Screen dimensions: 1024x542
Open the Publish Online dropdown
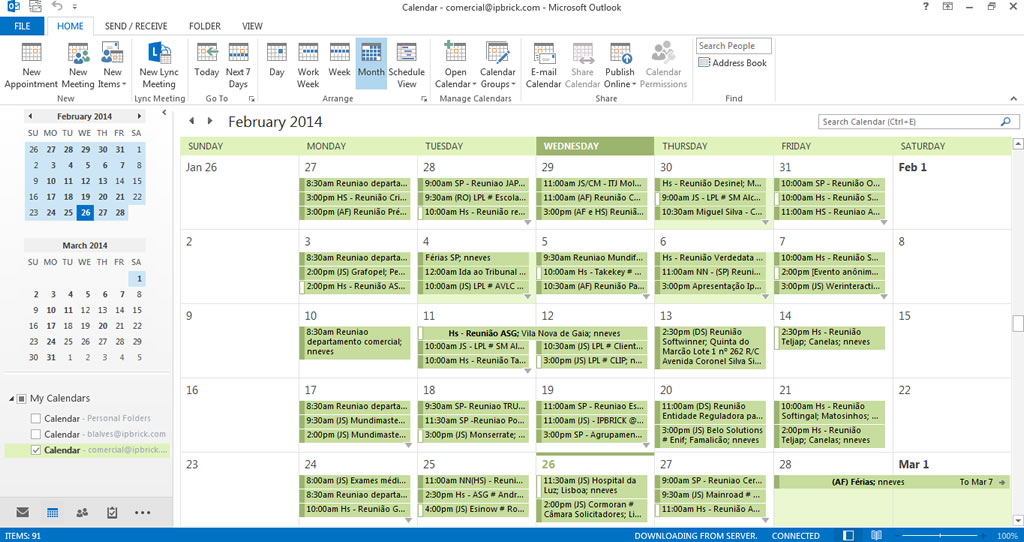(620, 65)
